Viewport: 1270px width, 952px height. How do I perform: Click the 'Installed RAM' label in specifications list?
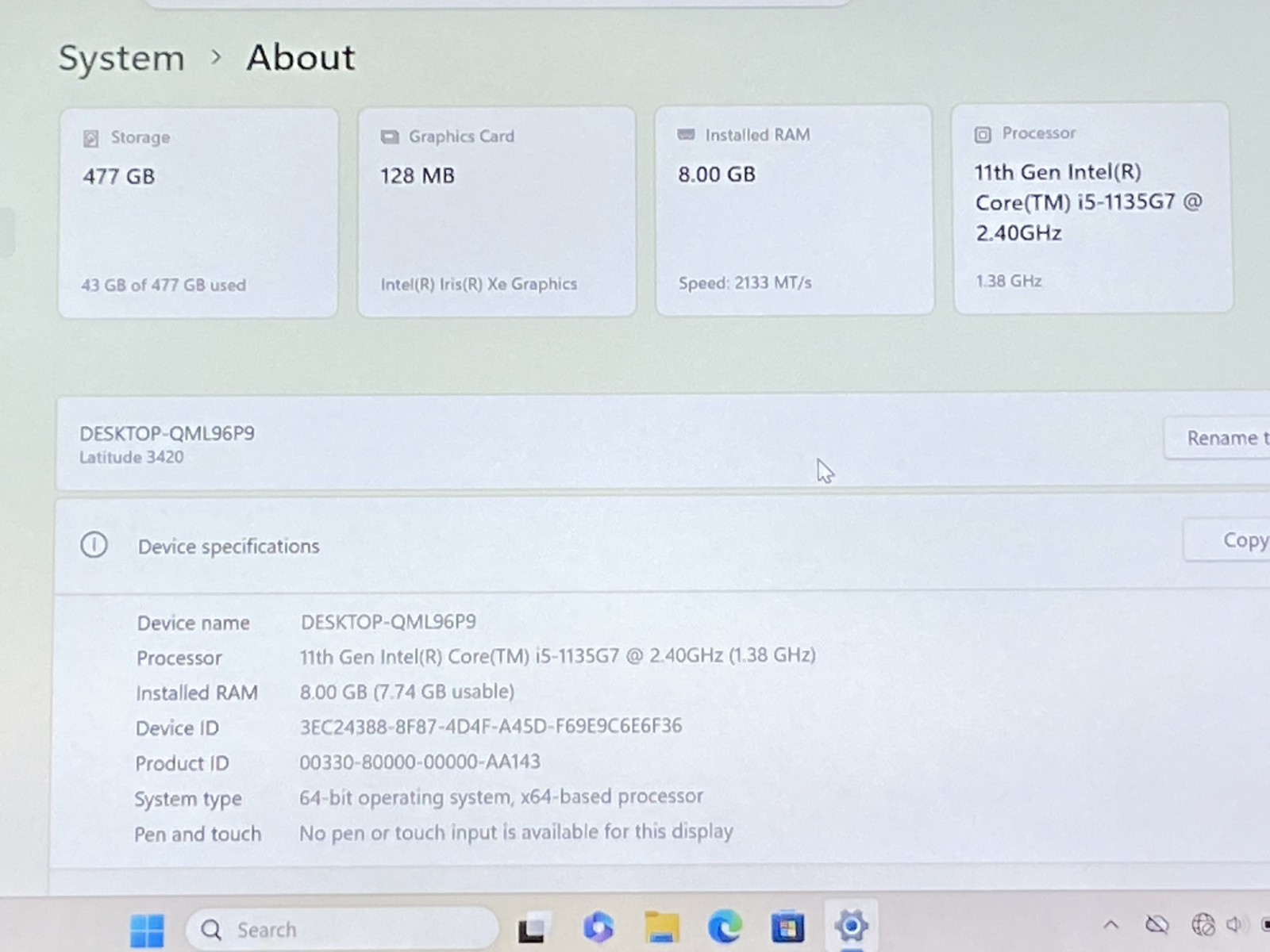click(x=197, y=693)
